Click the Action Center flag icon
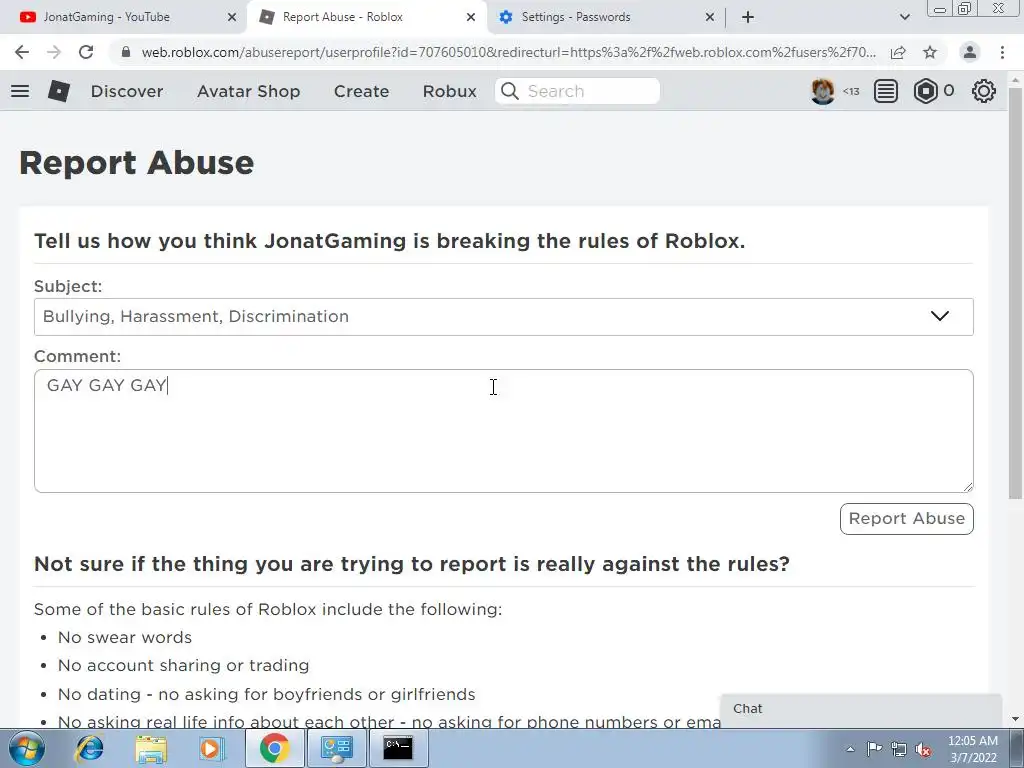Screen dimensions: 1024x768 click(874, 749)
